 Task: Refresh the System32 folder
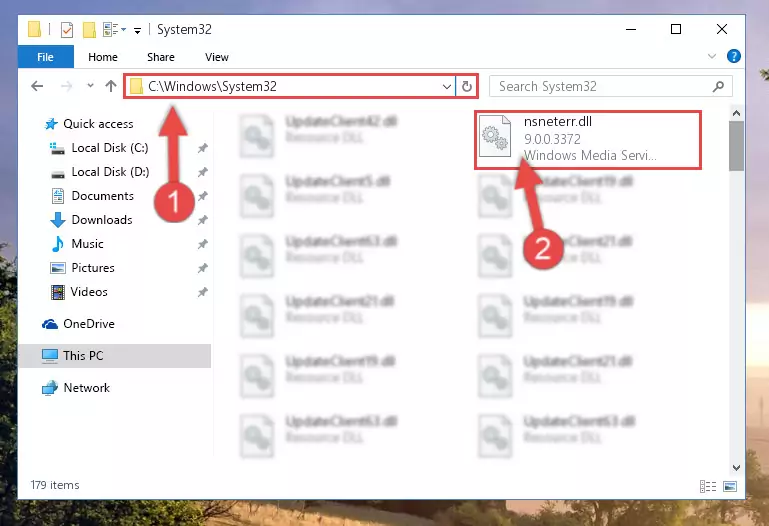[x=466, y=87]
